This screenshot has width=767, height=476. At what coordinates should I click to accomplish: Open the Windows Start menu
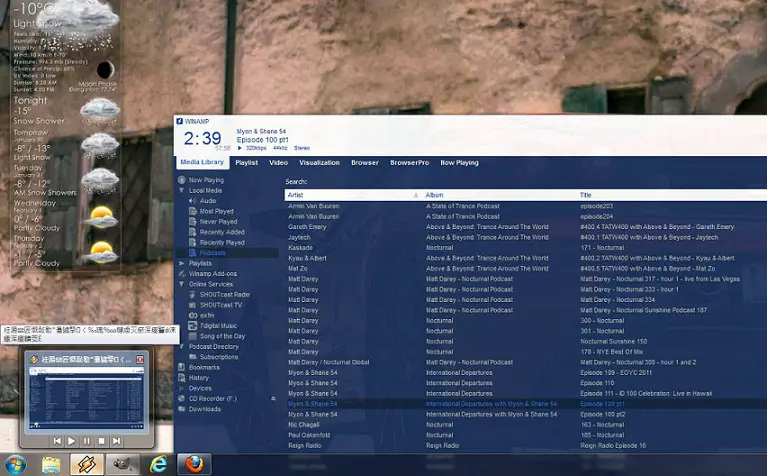(15, 464)
